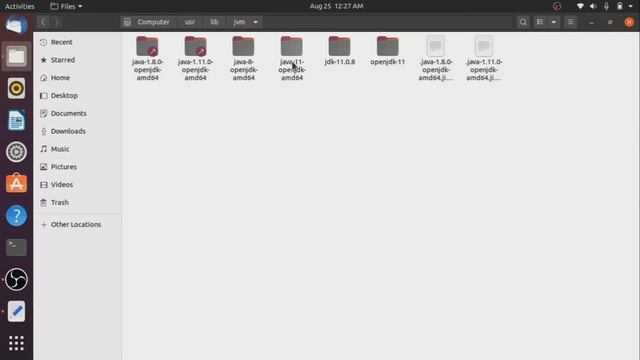Open Documents in the sidebar
This screenshot has width=640, height=360.
click(78, 113)
